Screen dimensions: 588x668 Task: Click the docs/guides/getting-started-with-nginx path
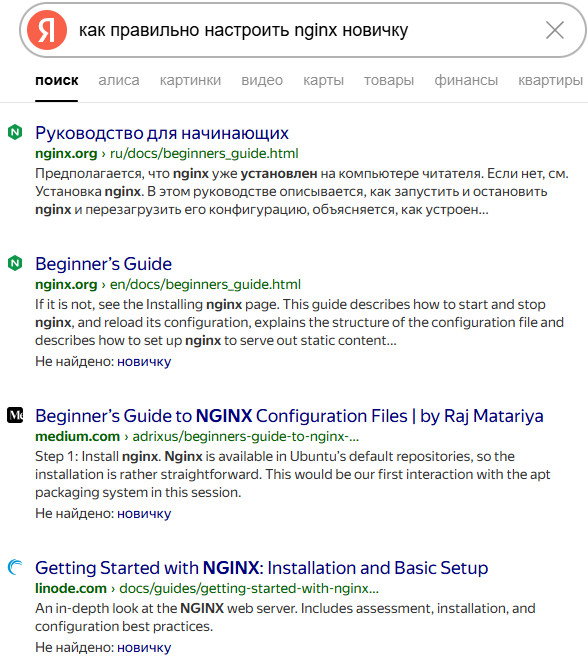[249, 588]
